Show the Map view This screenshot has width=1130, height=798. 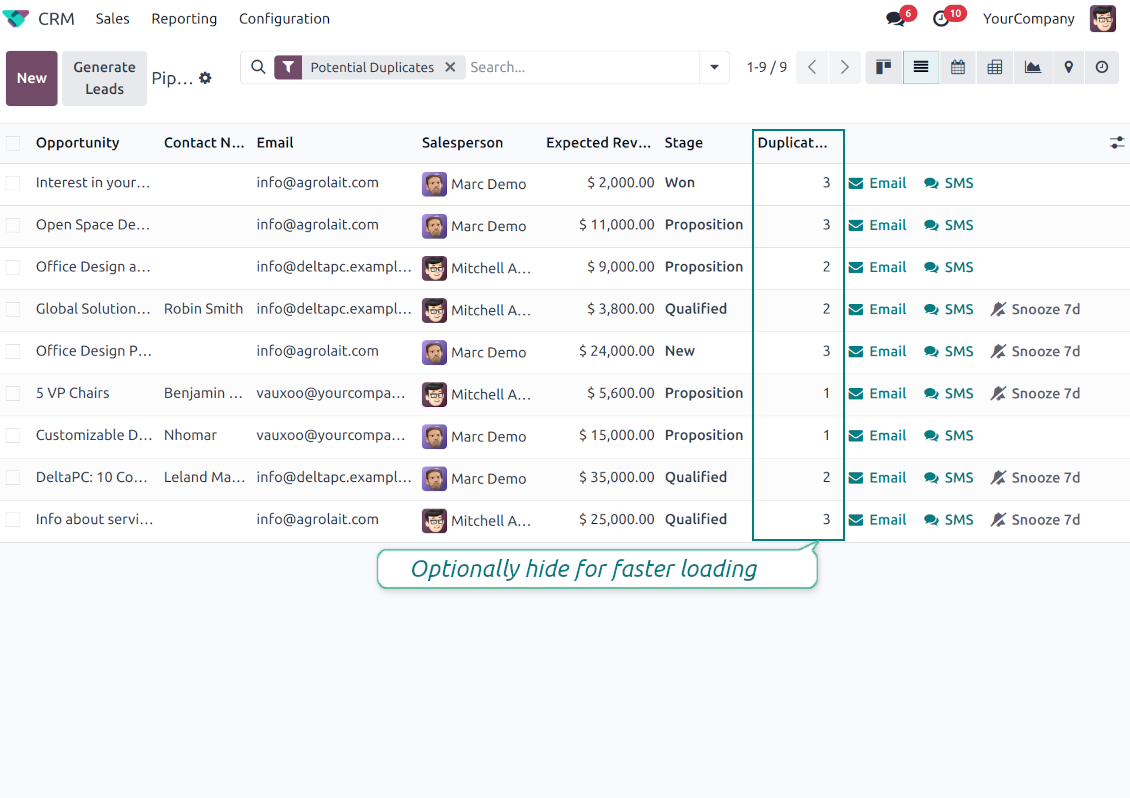click(1068, 67)
